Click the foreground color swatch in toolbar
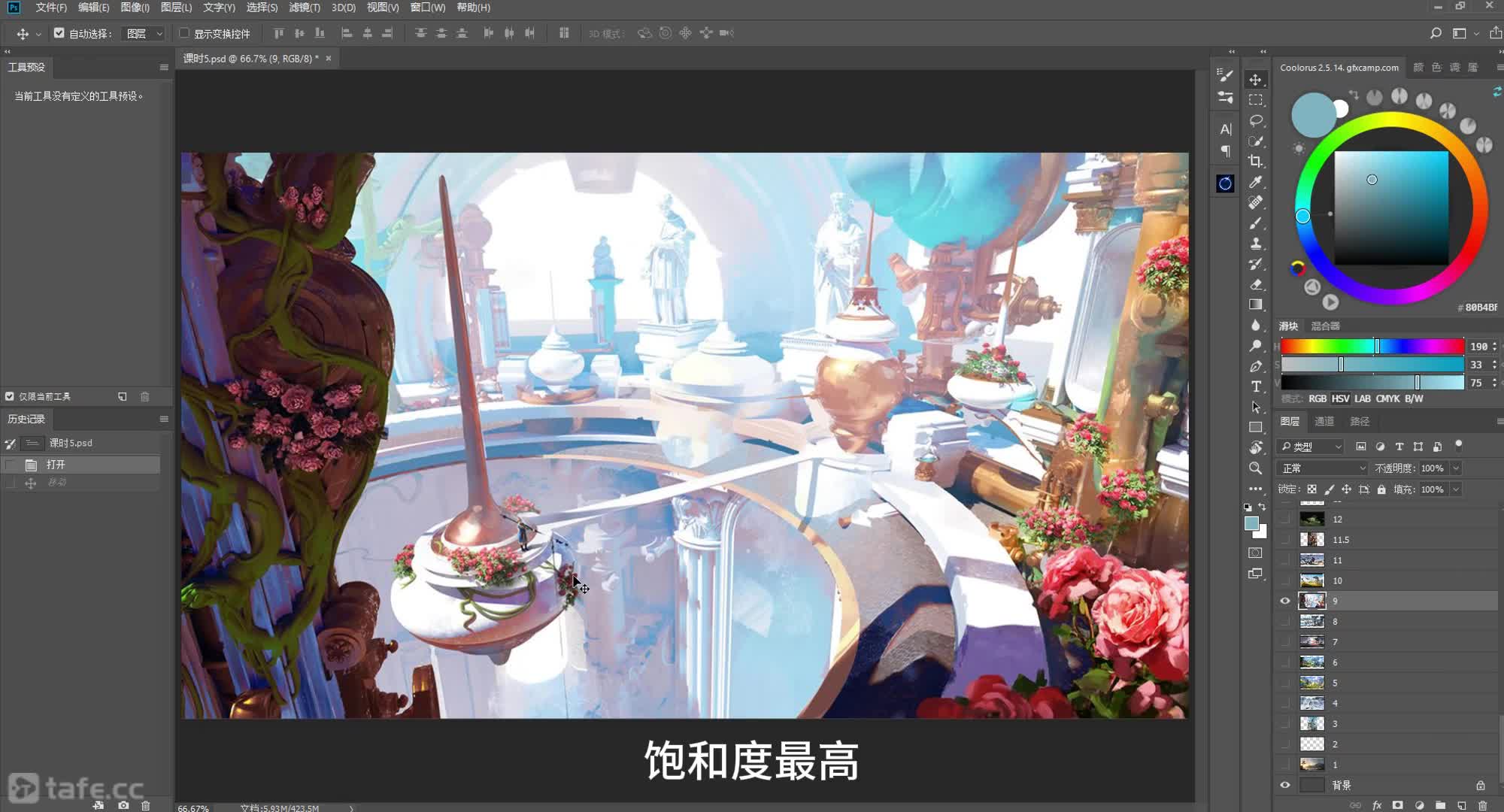This screenshot has width=1504, height=812. (x=1251, y=523)
